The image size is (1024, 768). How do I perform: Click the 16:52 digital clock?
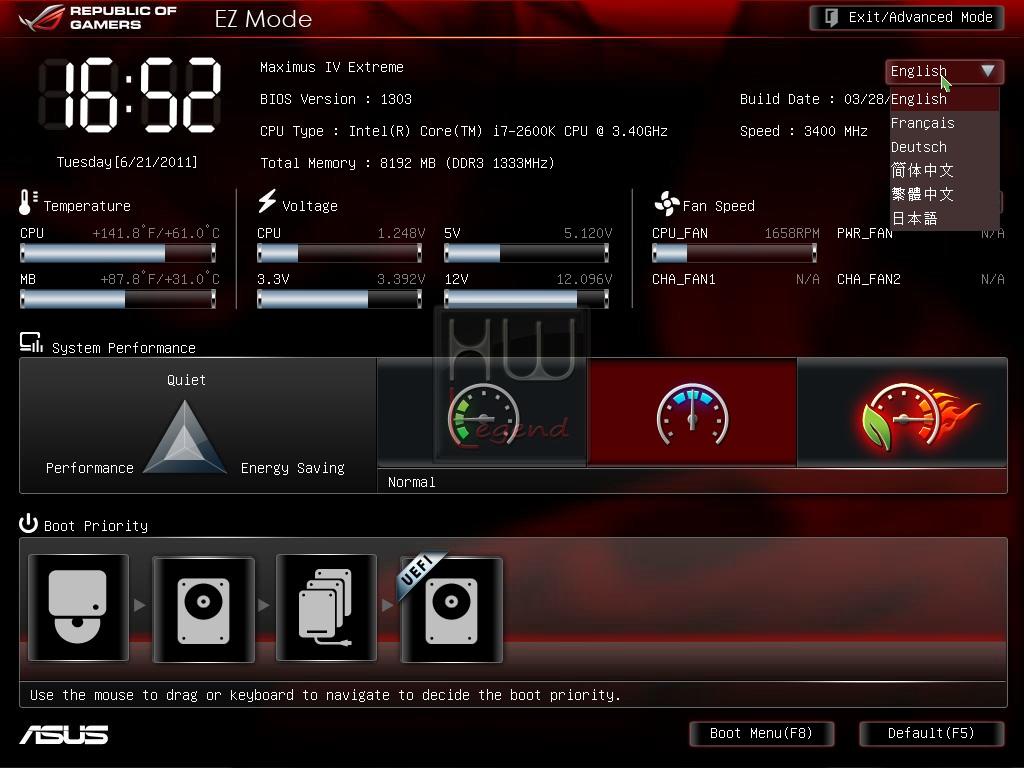(131, 95)
